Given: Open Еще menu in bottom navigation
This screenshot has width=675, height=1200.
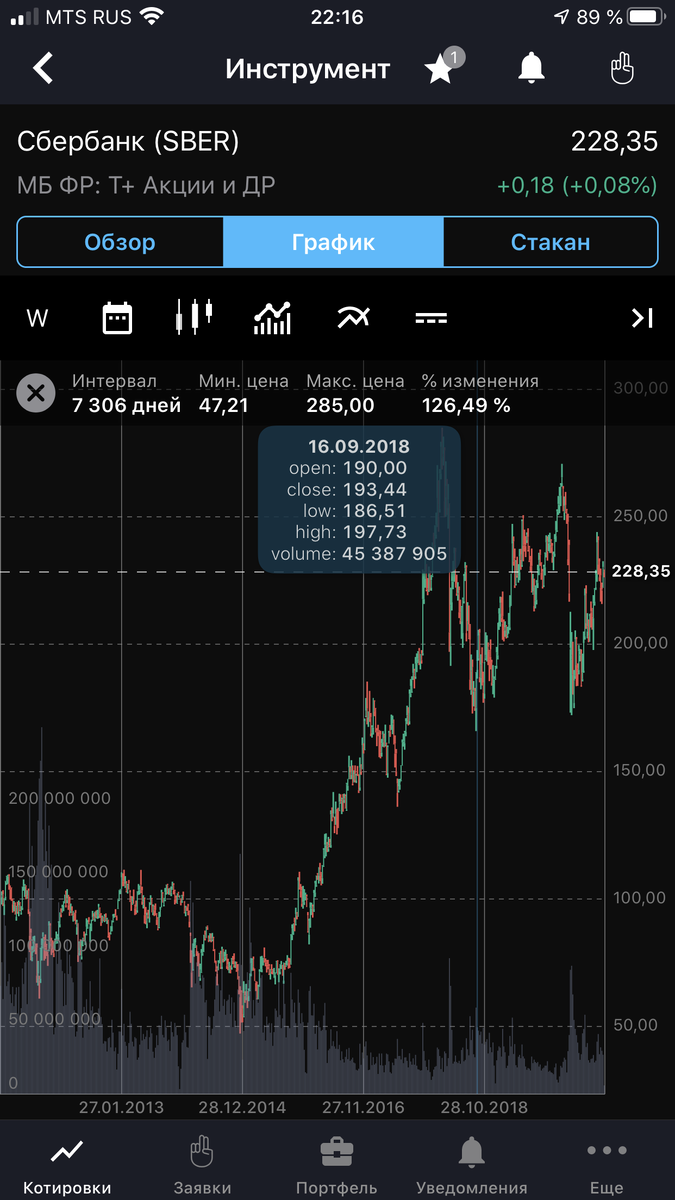Looking at the screenshot, I should click(607, 1165).
